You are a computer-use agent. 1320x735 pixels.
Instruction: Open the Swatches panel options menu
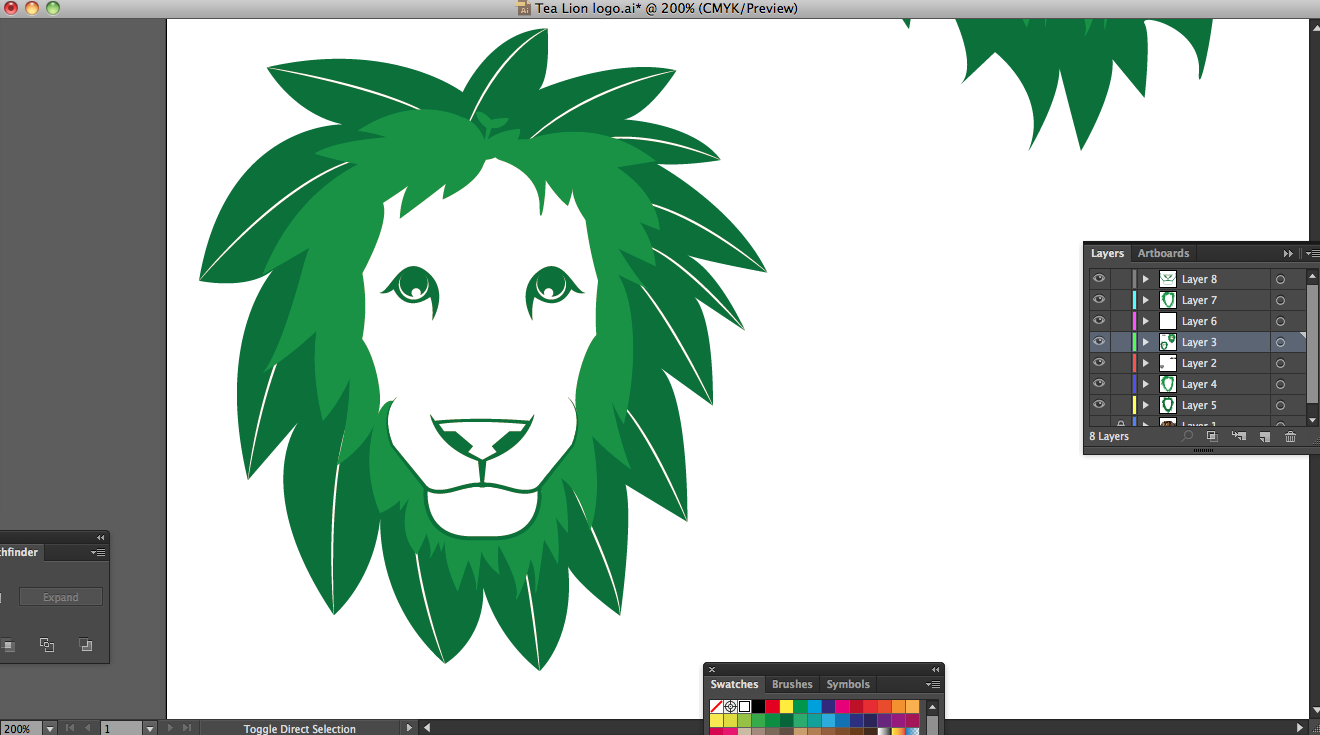click(x=932, y=685)
